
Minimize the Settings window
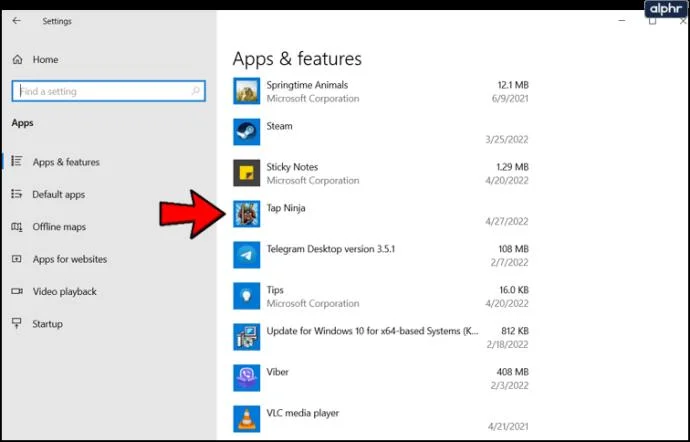tap(622, 21)
